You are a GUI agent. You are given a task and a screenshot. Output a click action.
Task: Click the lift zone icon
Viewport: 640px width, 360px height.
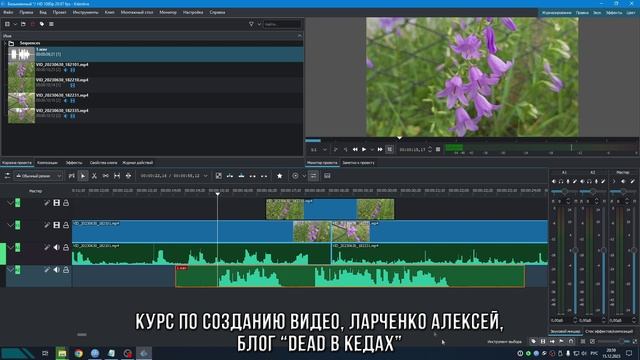pyautogui.click(x=264, y=176)
